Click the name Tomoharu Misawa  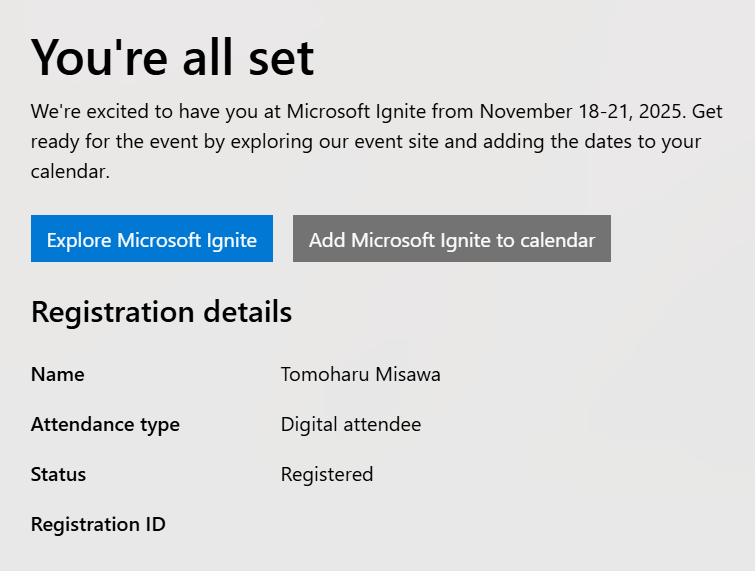(361, 375)
